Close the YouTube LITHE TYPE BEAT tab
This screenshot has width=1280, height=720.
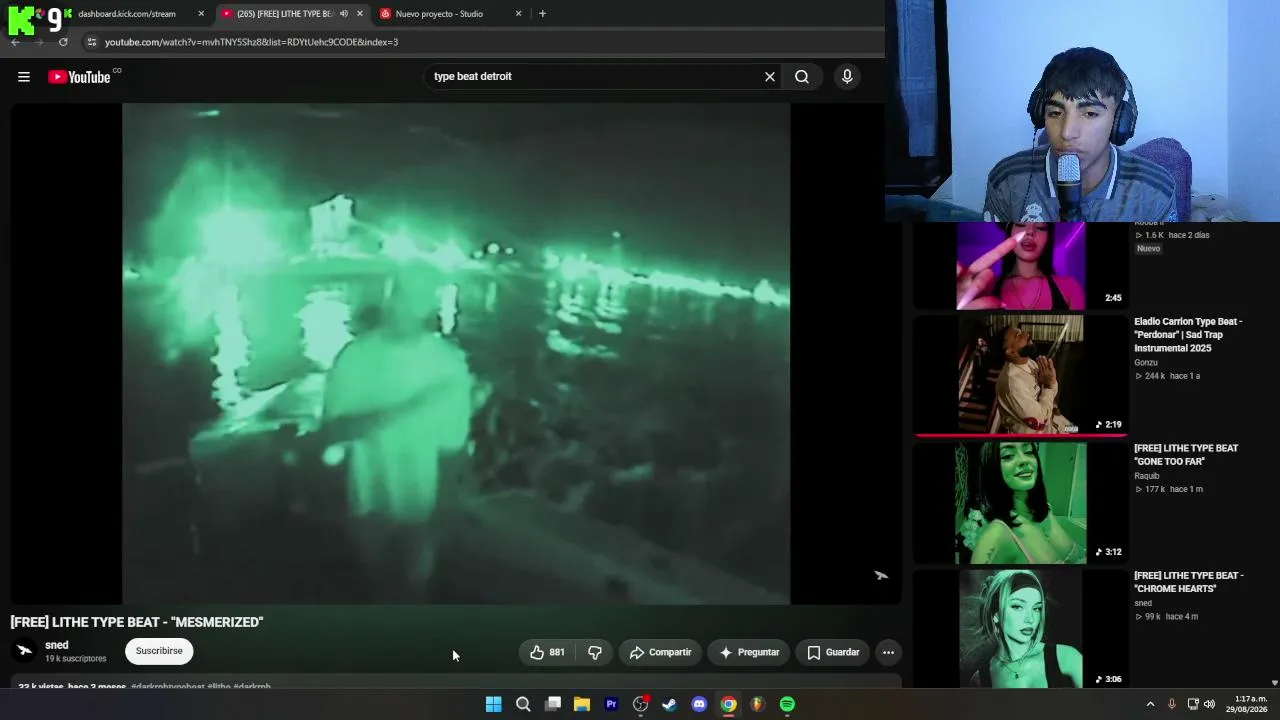pyautogui.click(x=360, y=14)
